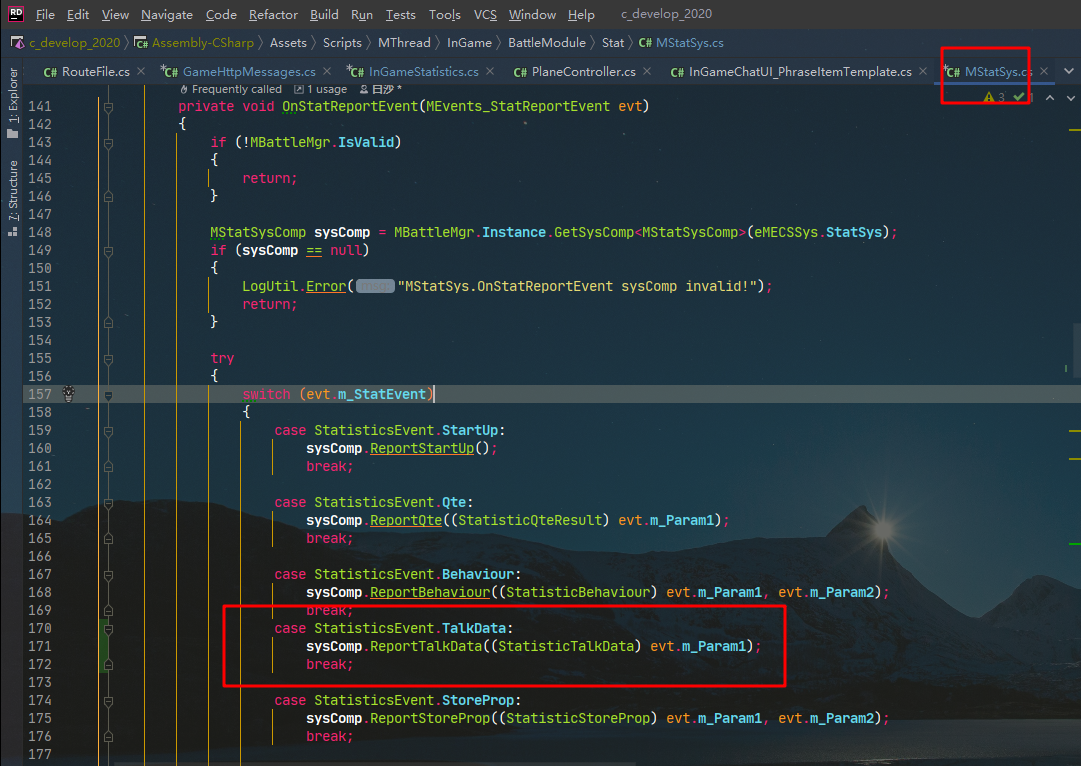Close the MStatSys.cs tab
The image size is (1081, 766).
point(1044,71)
